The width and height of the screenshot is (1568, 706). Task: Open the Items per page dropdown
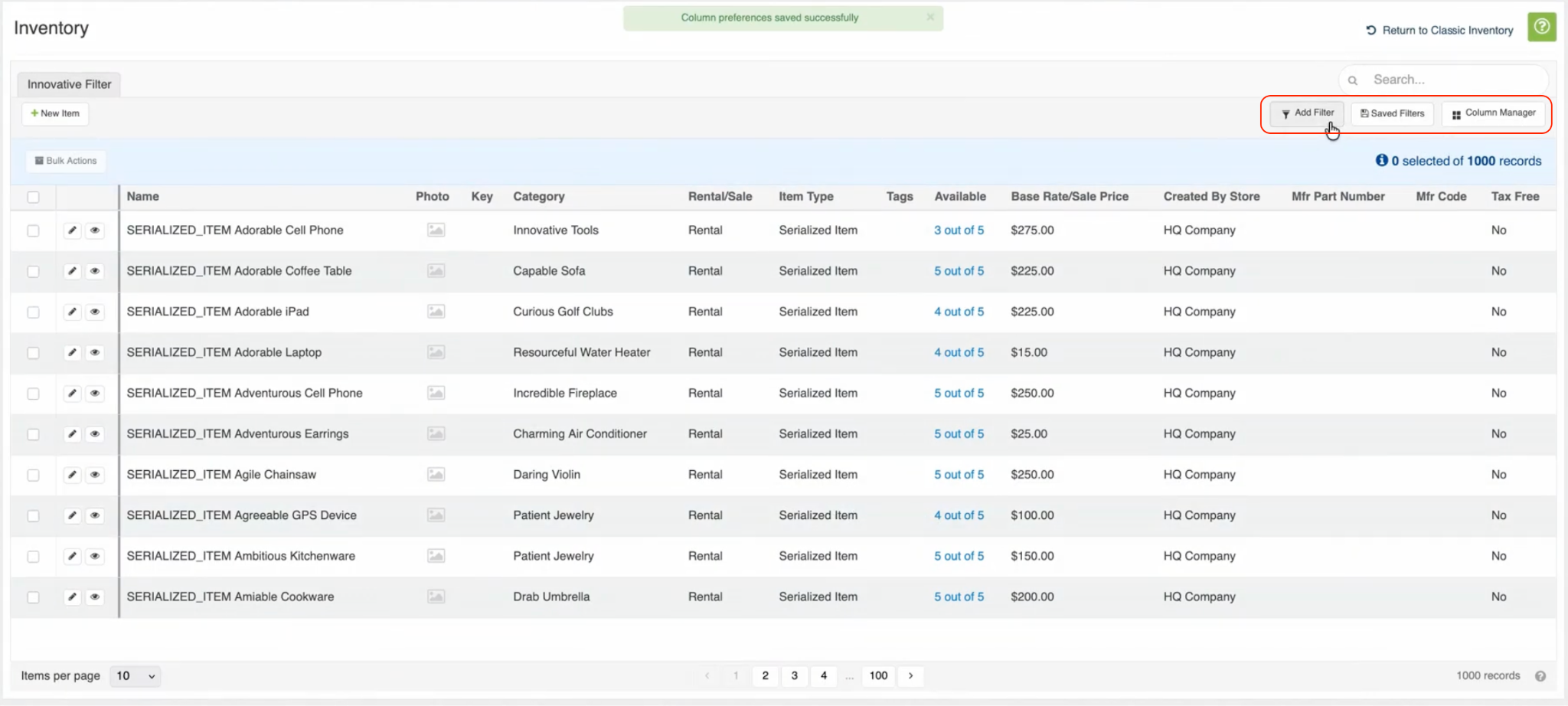(x=135, y=676)
